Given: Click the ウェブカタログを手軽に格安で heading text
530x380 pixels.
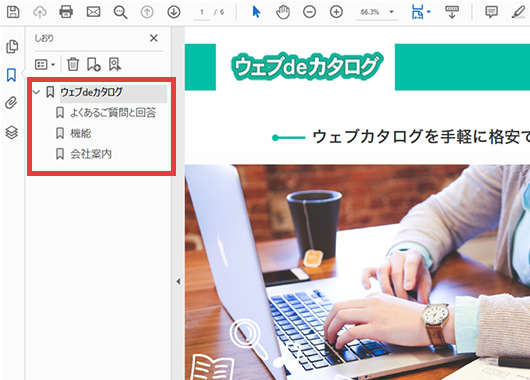Looking at the screenshot, I should pyautogui.click(x=421, y=137).
